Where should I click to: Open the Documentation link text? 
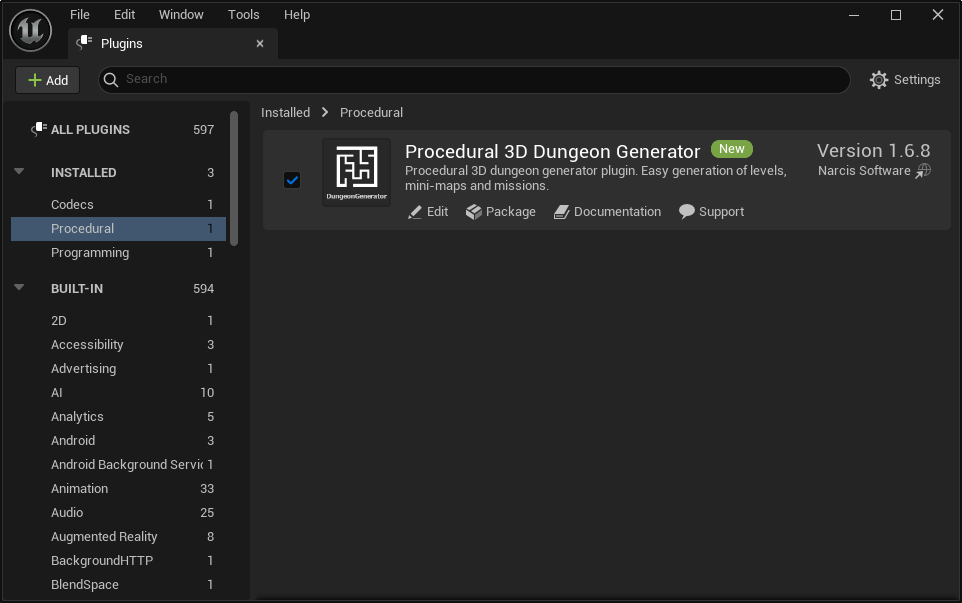coord(617,212)
